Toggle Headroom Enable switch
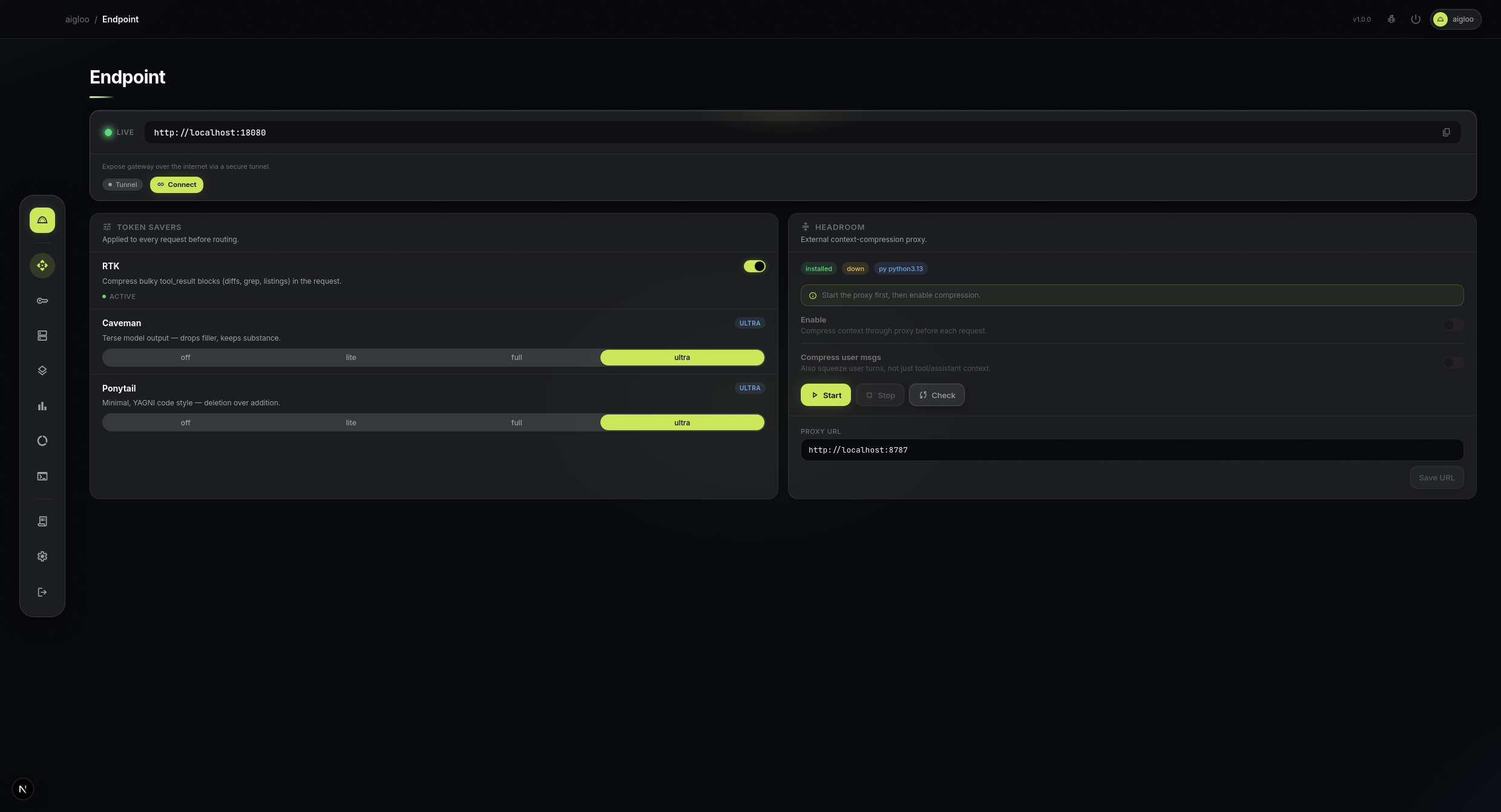Image resolution: width=1501 pixels, height=812 pixels. (1453, 325)
